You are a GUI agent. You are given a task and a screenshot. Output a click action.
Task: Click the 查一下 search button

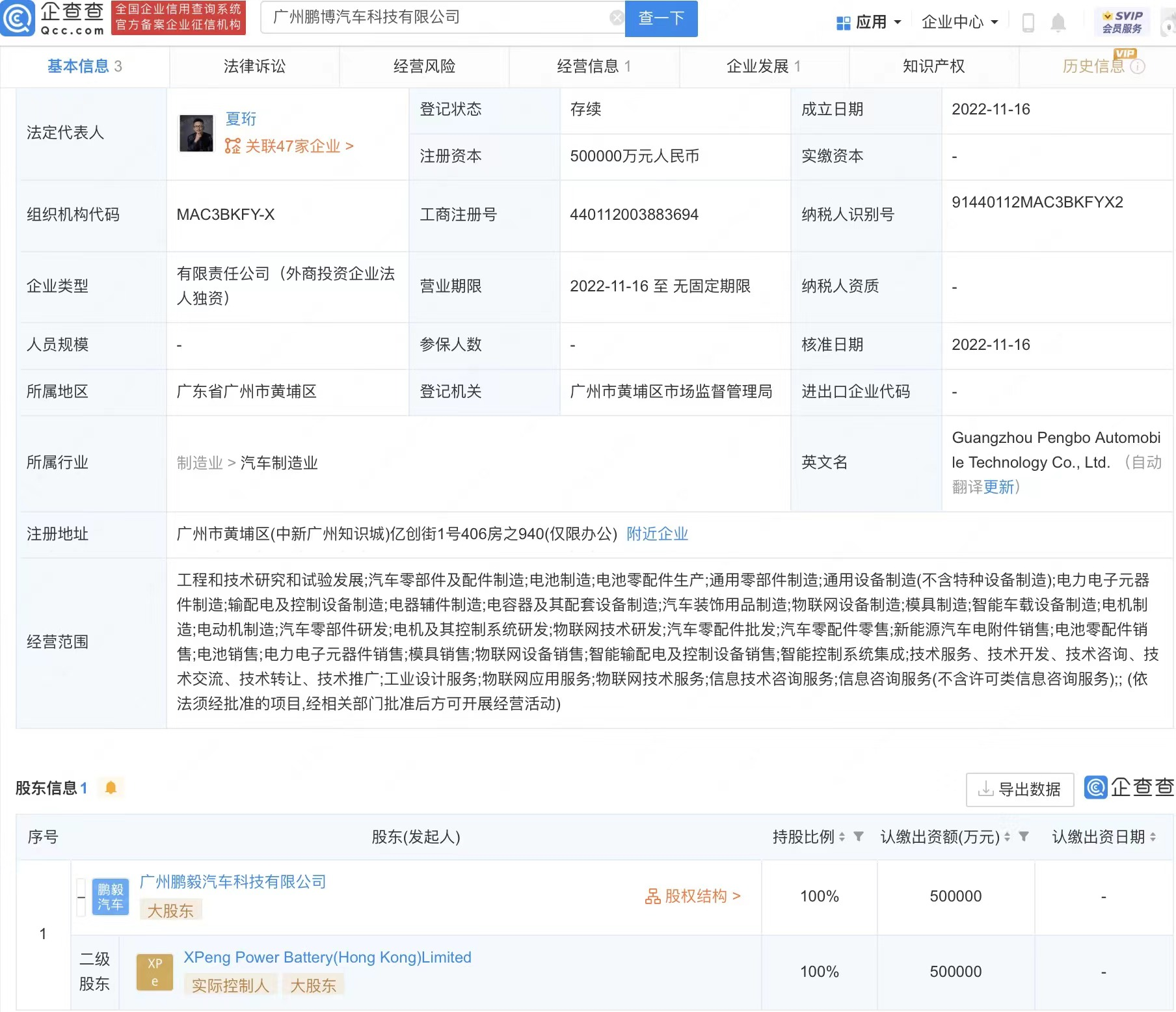point(660,19)
